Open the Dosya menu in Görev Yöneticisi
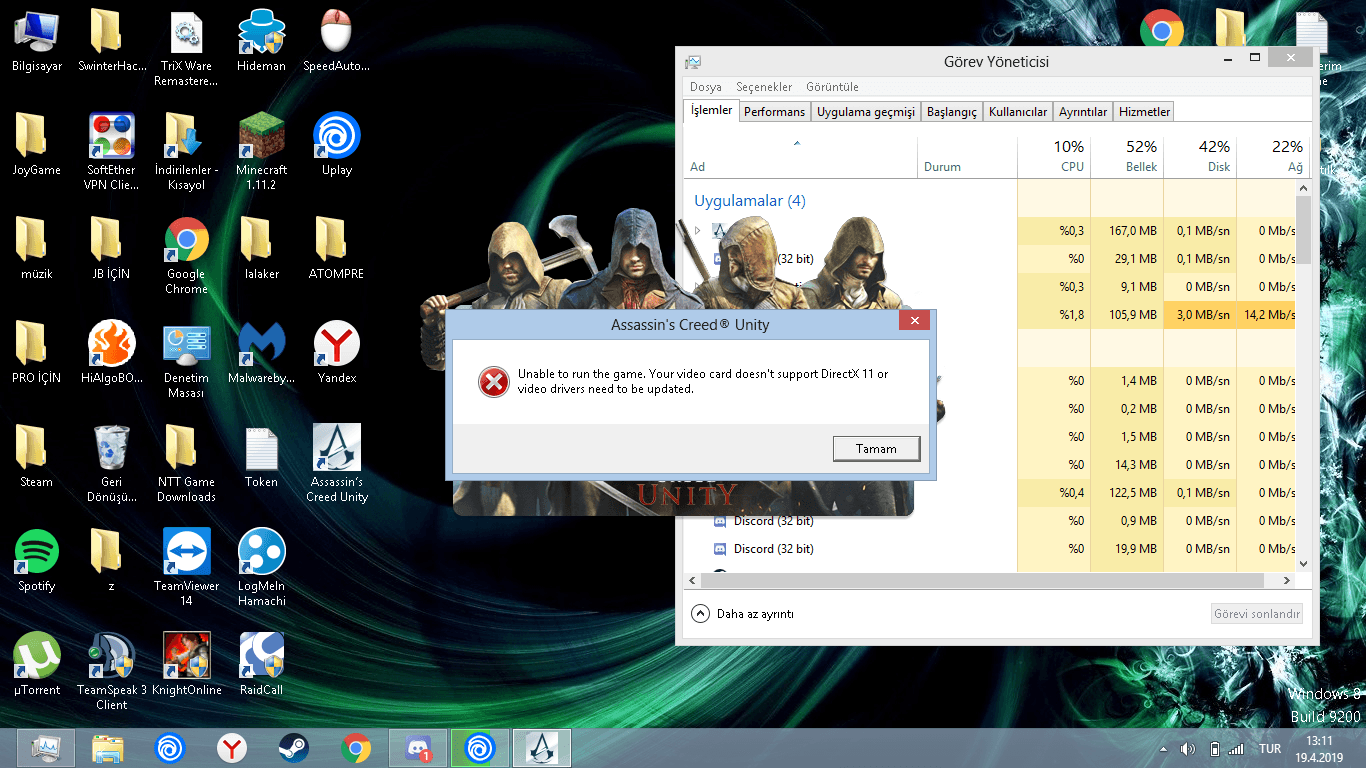The height and width of the screenshot is (768, 1366). tap(706, 87)
